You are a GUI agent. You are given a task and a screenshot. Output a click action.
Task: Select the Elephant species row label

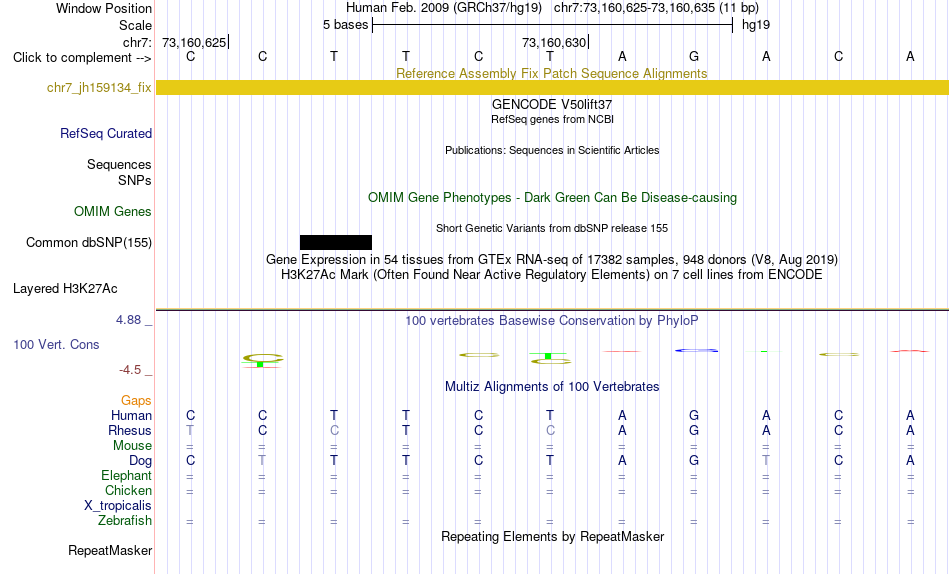click(x=126, y=475)
